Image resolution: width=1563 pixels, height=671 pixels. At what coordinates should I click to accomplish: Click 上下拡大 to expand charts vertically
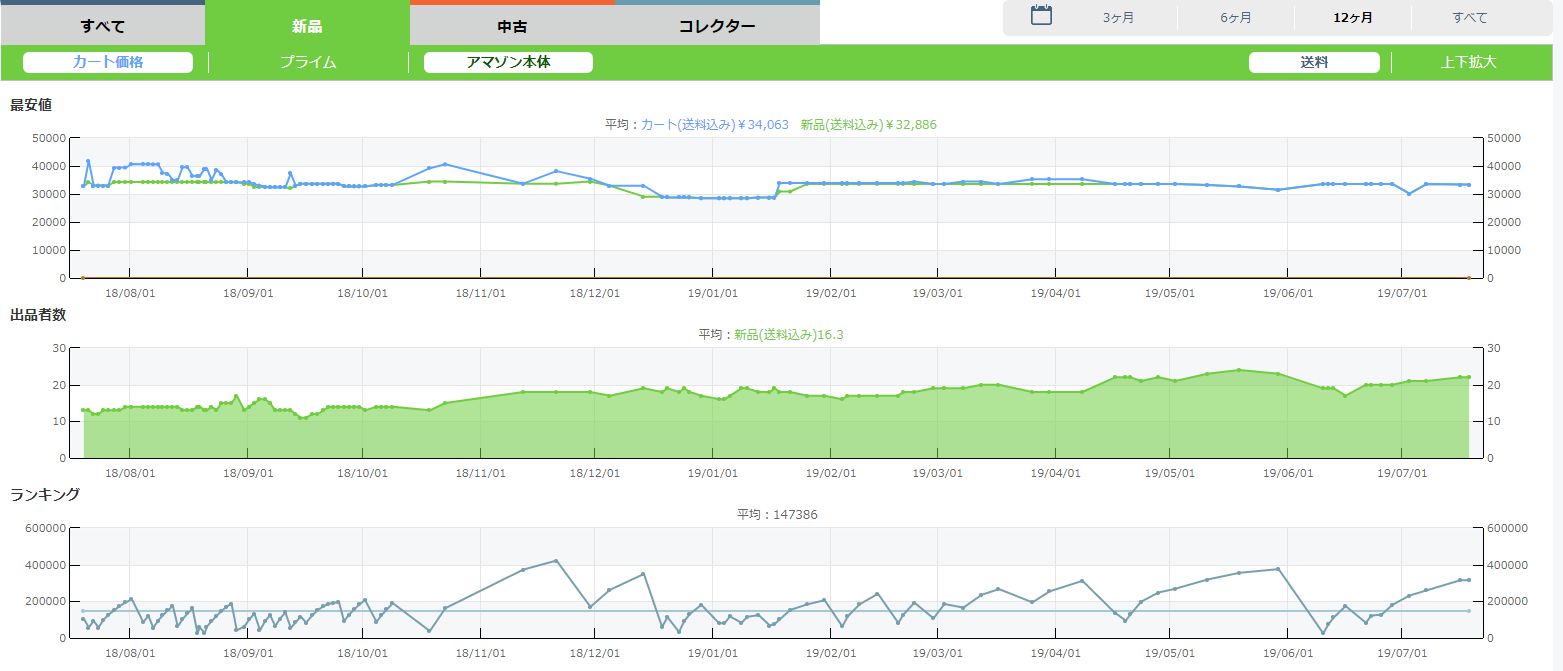click(1468, 62)
